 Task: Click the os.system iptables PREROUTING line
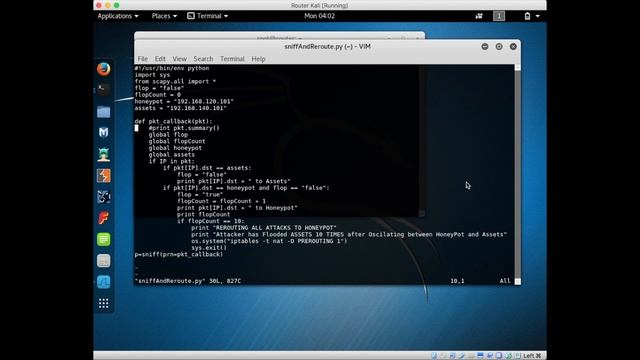pos(269,241)
